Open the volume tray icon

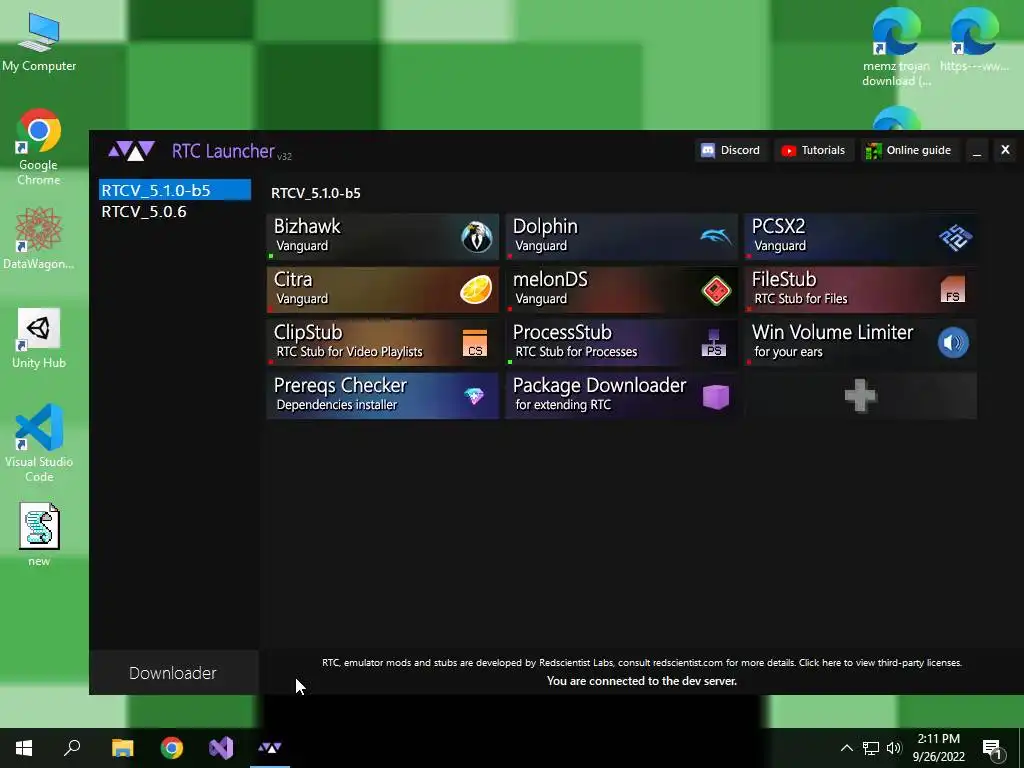894,748
